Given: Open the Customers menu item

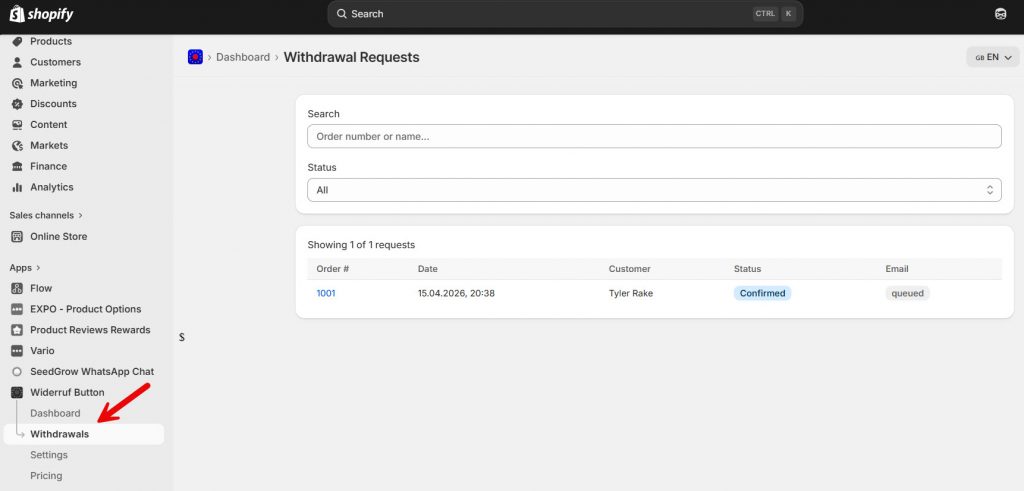Looking at the screenshot, I should click(x=55, y=62).
